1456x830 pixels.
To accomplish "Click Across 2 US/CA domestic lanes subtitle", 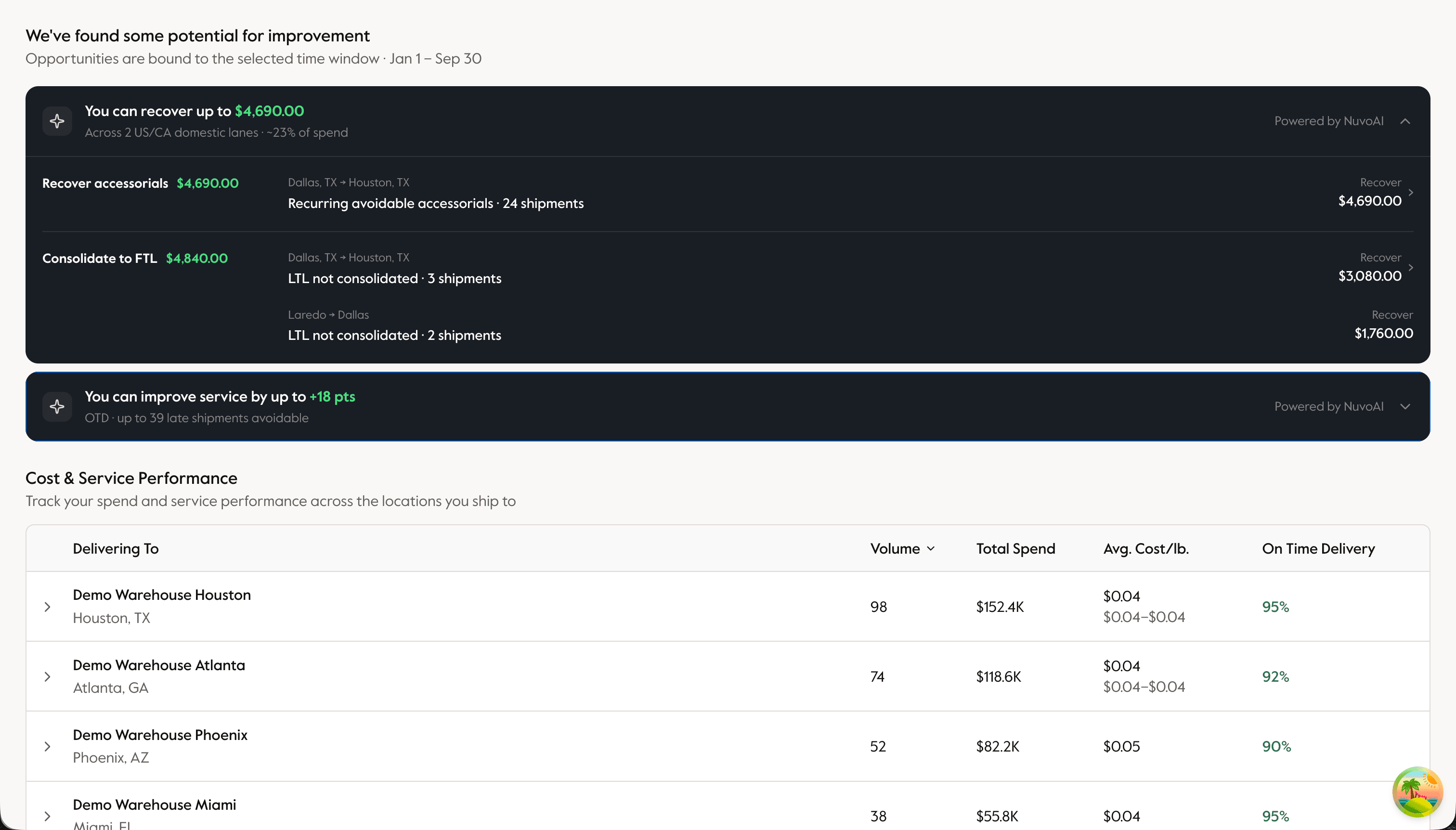I will [216, 132].
